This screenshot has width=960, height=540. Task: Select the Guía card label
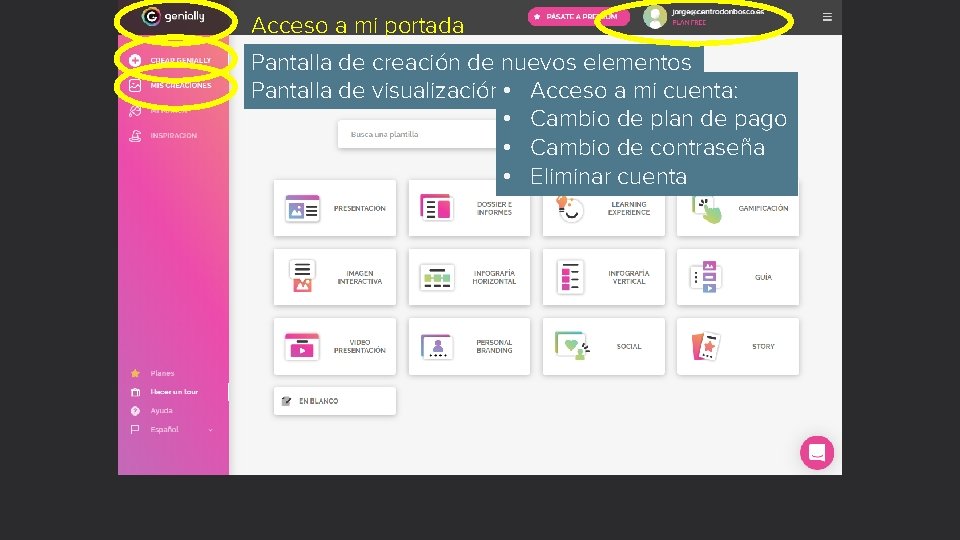[763, 277]
